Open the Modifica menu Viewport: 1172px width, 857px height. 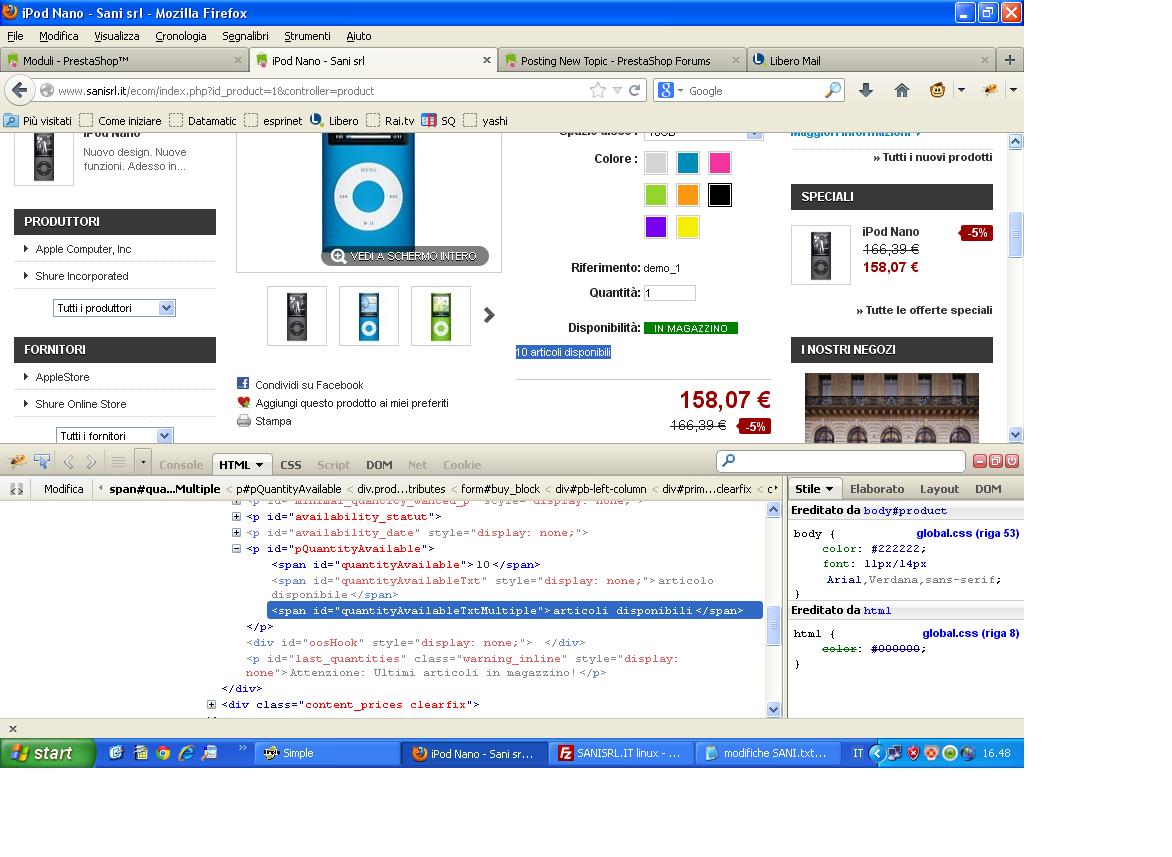tap(58, 36)
